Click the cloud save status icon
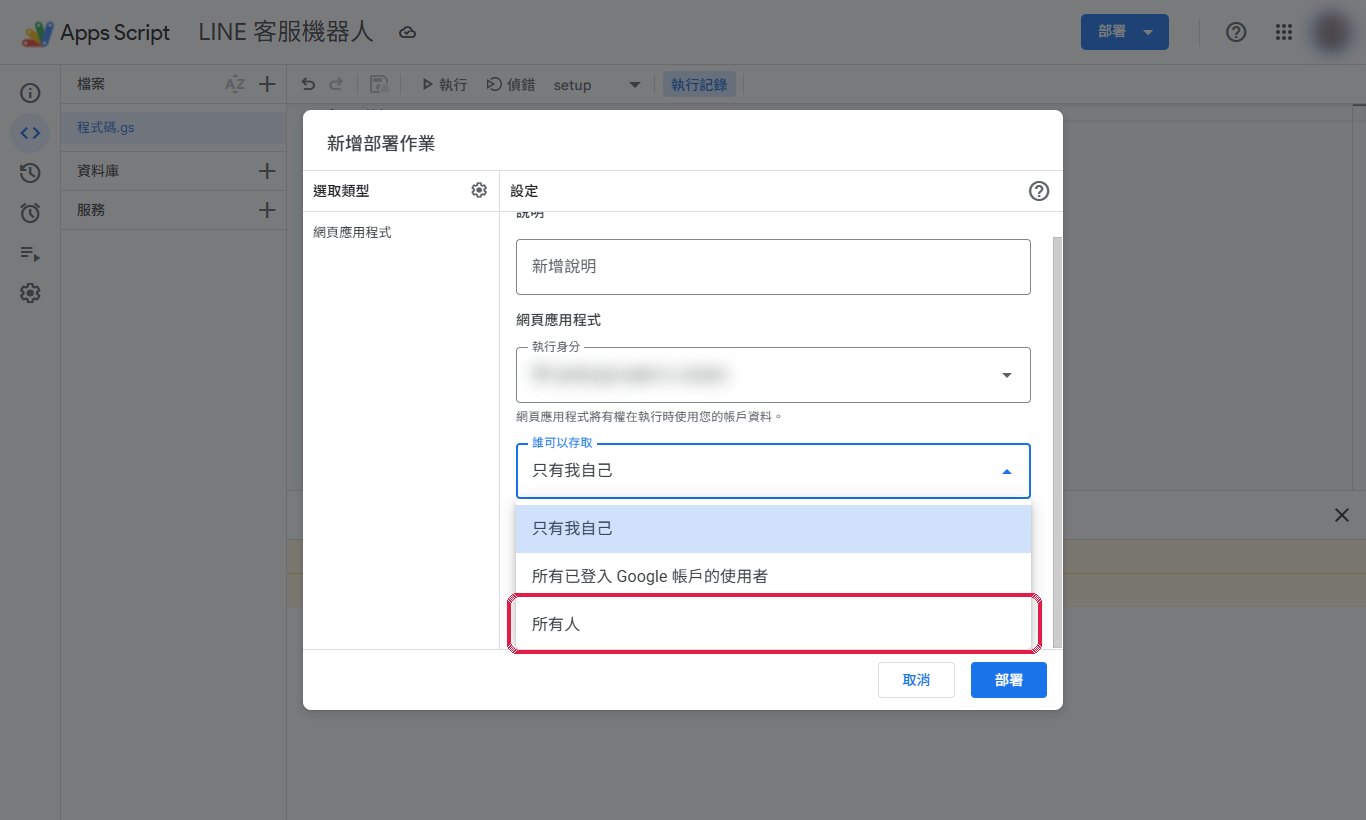Viewport: 1366px width, 820px height. tap(407, 33)
